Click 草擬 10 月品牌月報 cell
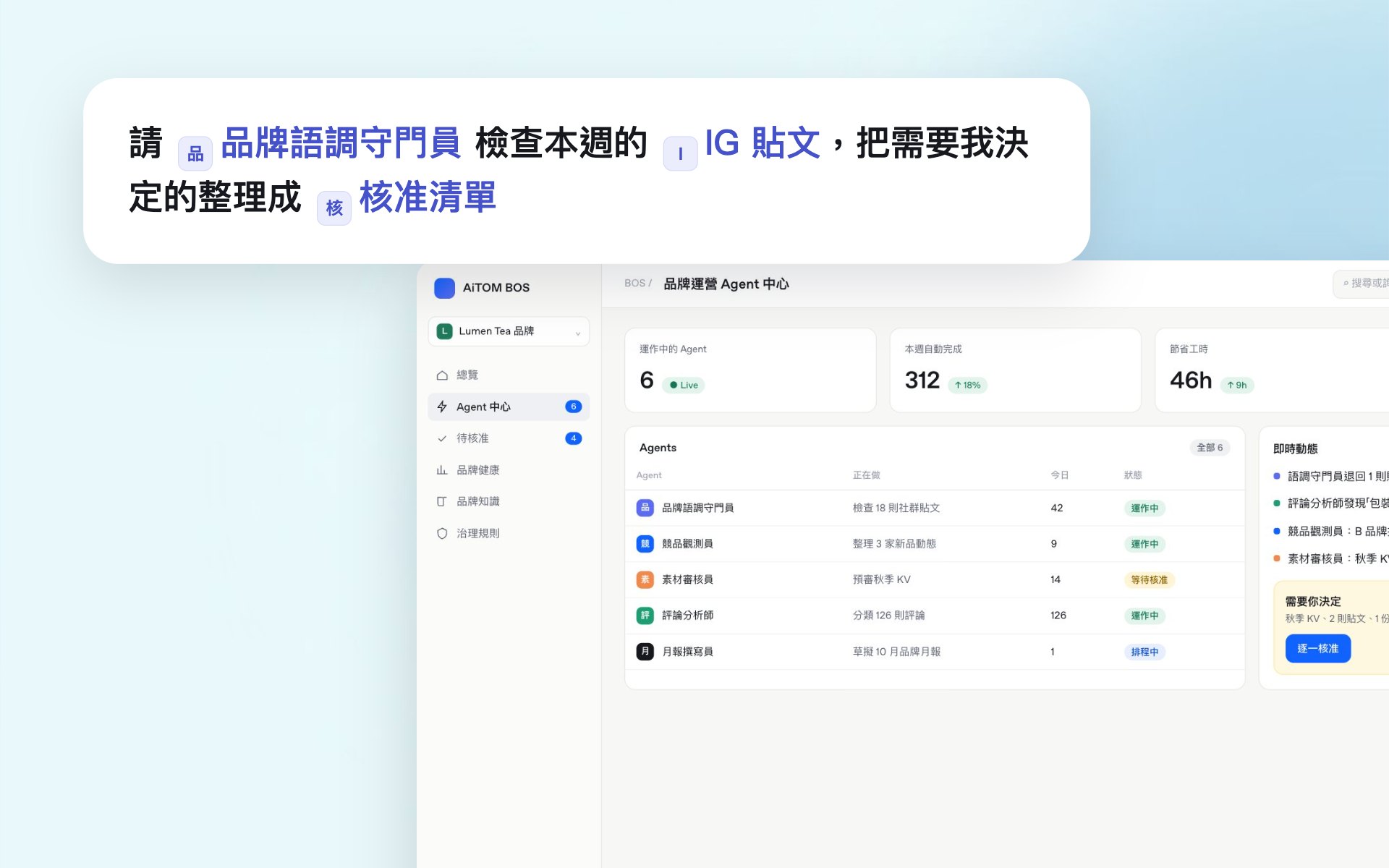Image resolution: width=1389 pixels, height=868 pixels. (x=896, y=652)
